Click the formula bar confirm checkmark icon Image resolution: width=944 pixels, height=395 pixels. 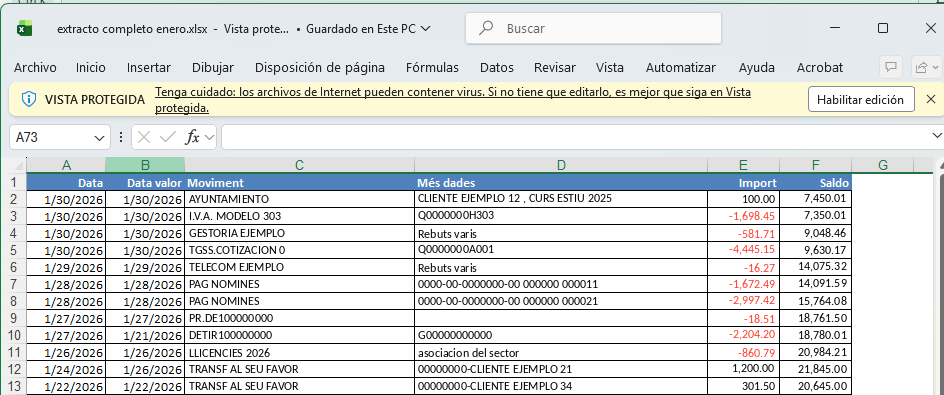tap(167, 137)
